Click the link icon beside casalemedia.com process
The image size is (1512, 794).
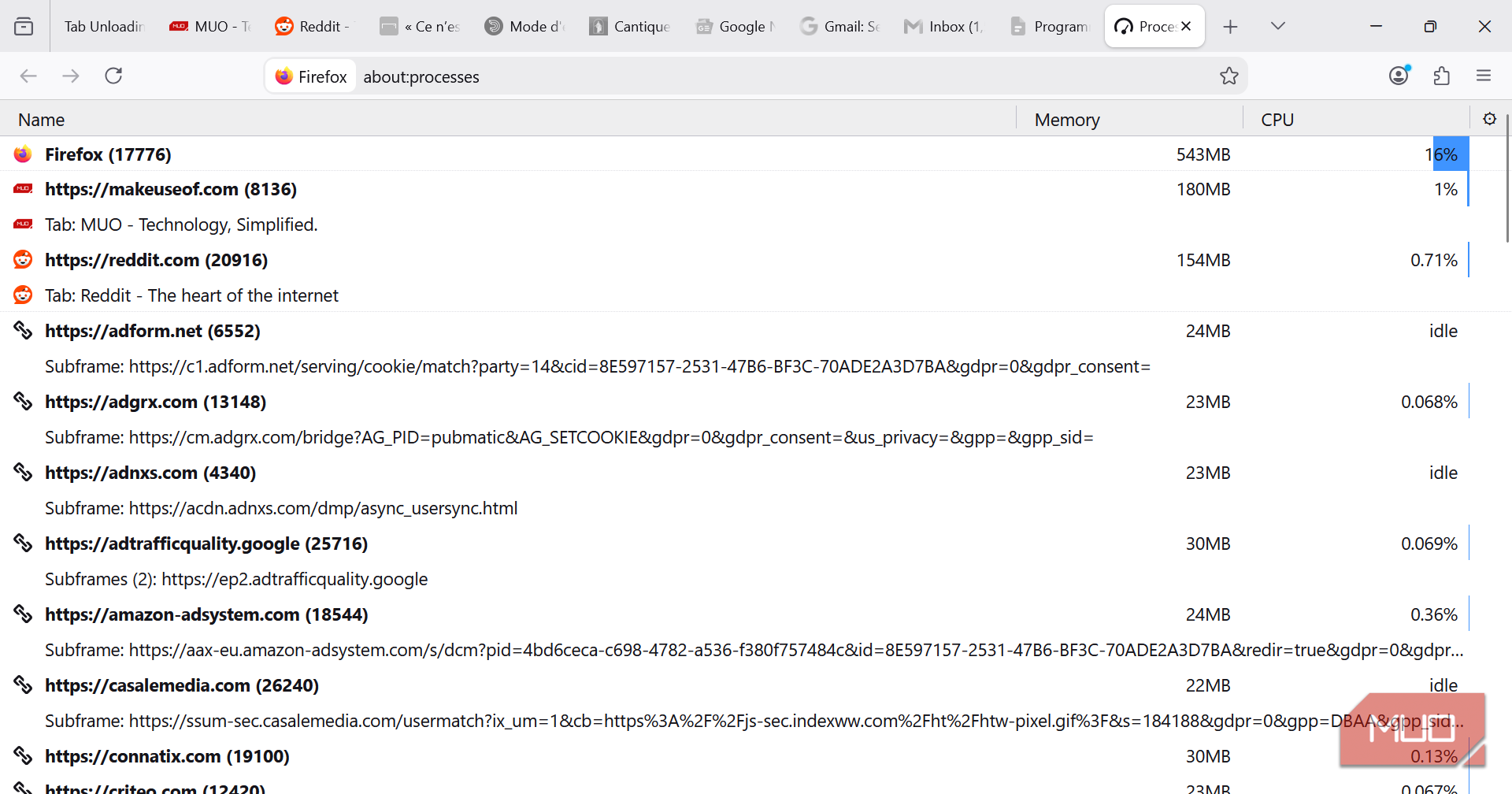(x=23, y=685)
